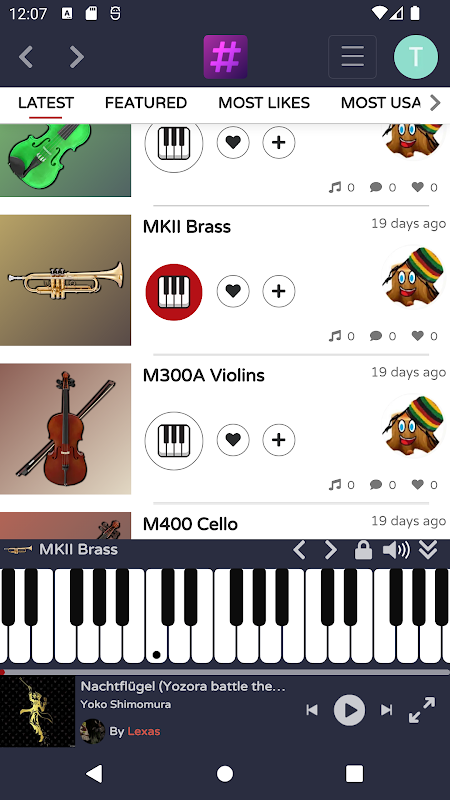The image size is (450, 800).
Task: Like the M300A Violins instrument
Action: point(233,440)
